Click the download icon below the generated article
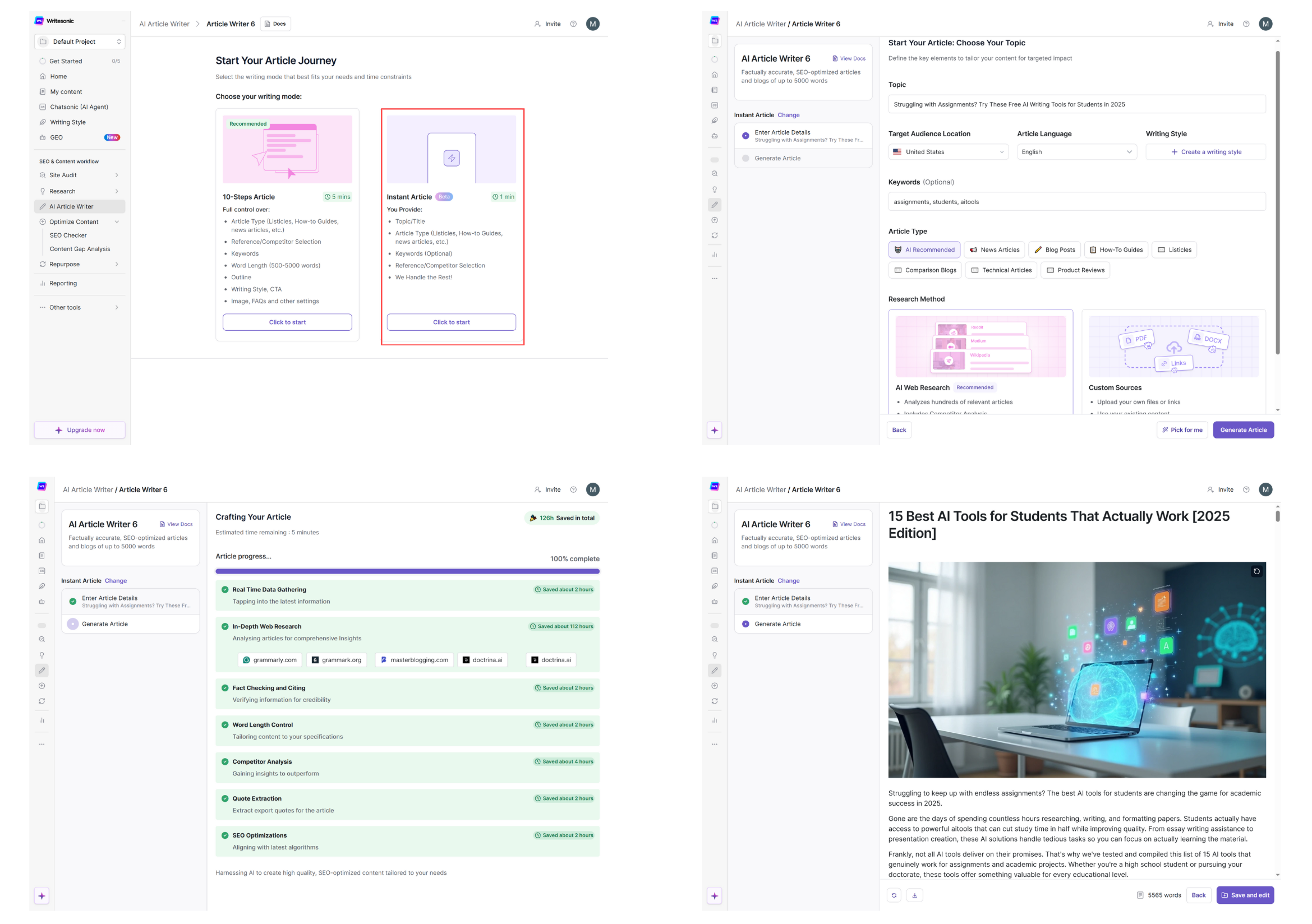This screenshot has width=1312, height=924. point(914,895)
